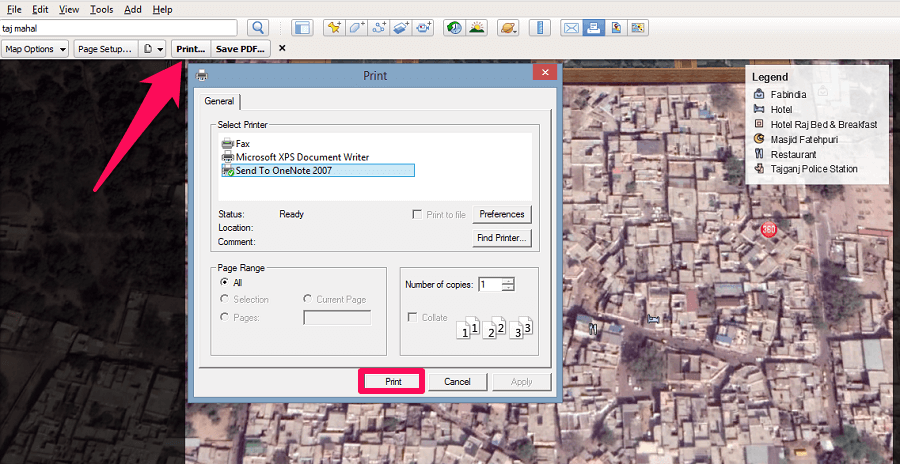Viewport: 900px width, 464px height.
Task: Switch to the General tab
Action: point(219,101)
